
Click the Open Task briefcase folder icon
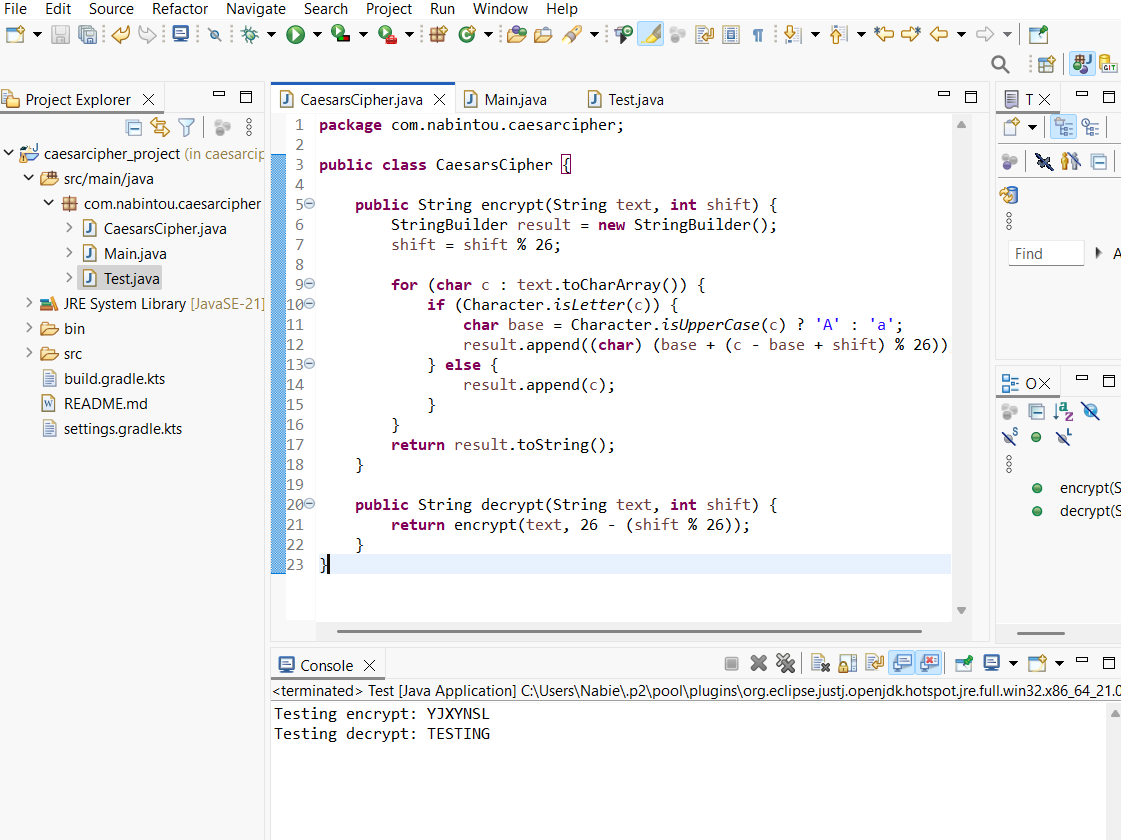pos(543,34)
